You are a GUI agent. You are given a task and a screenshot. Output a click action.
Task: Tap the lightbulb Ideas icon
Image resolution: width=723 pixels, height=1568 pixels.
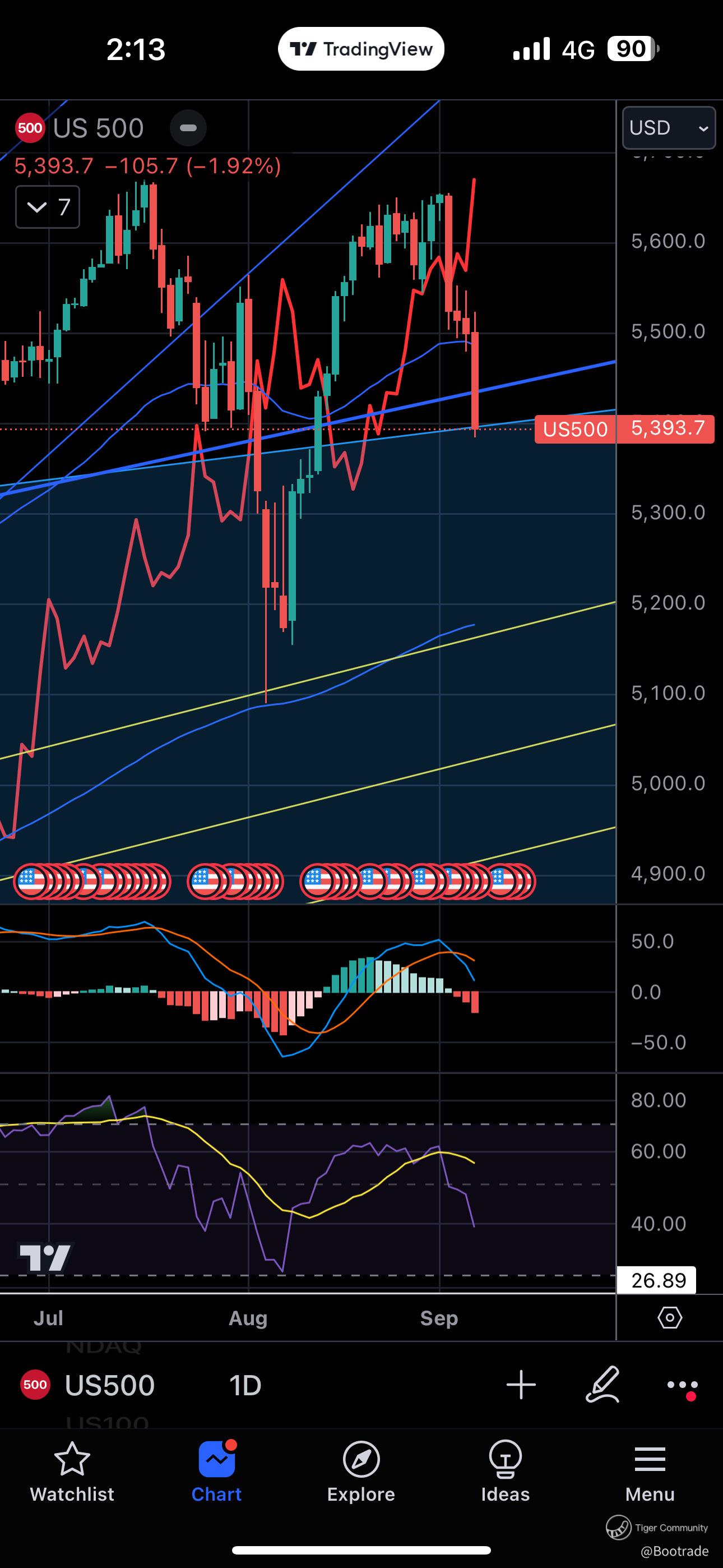[x=505, y=1459]
